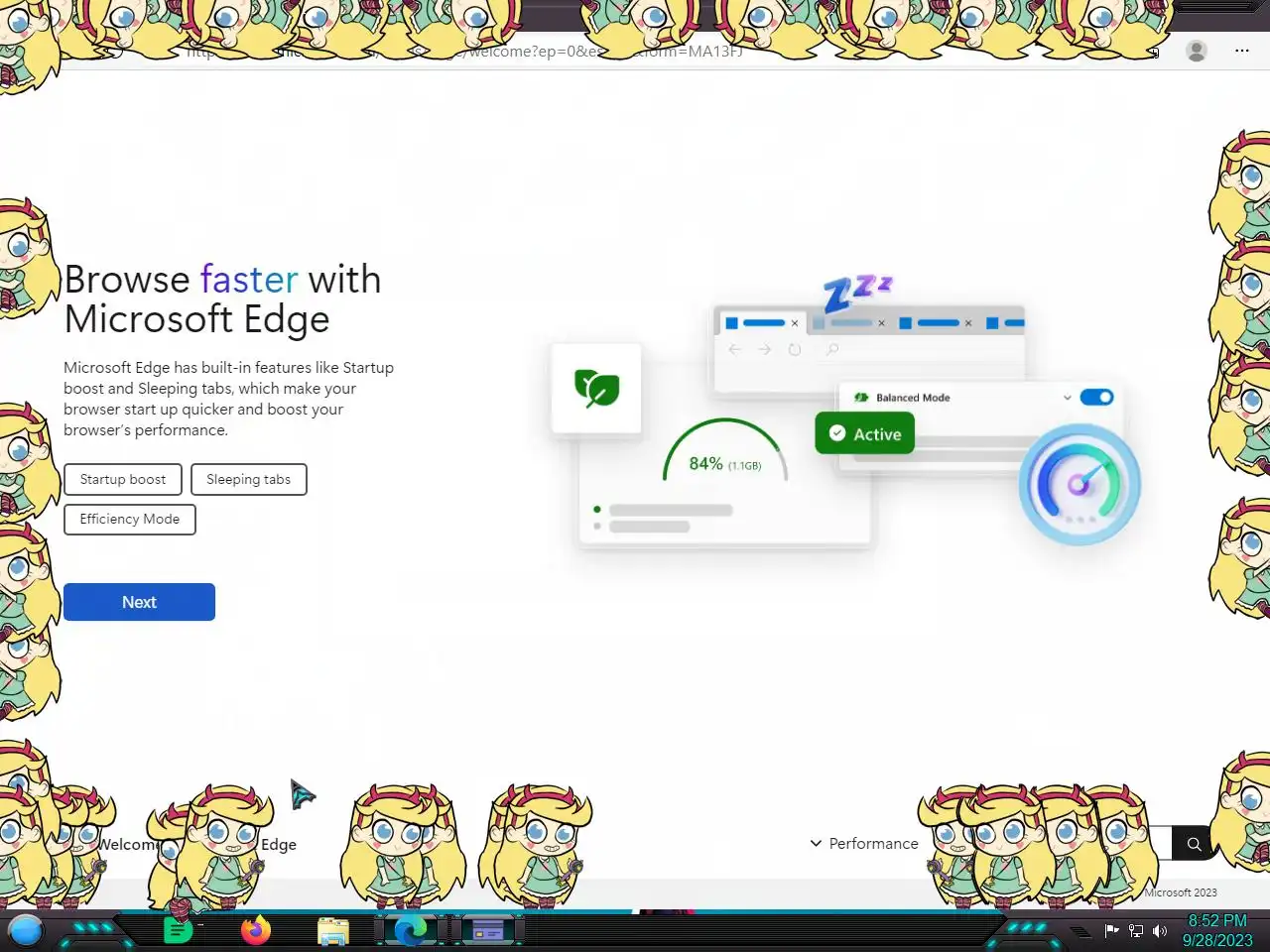Open the purple window app in taskbar
The width and height of the screenshot is (1270, 952).
point(488,930)
